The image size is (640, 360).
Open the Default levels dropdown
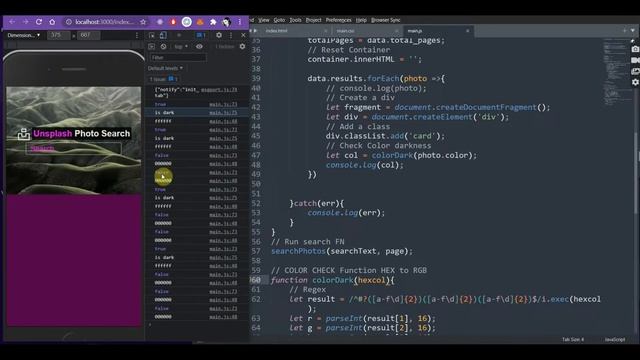[x=165, y=68]
